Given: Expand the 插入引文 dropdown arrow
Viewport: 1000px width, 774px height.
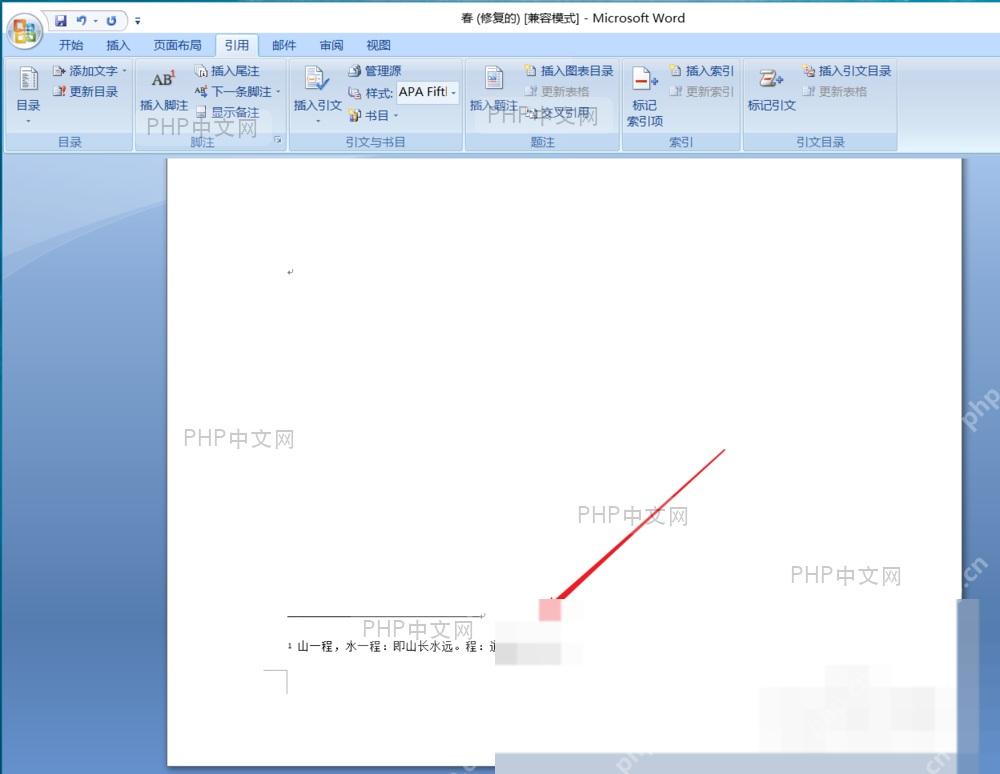Looking at the screenshot, I should [318, 121].
